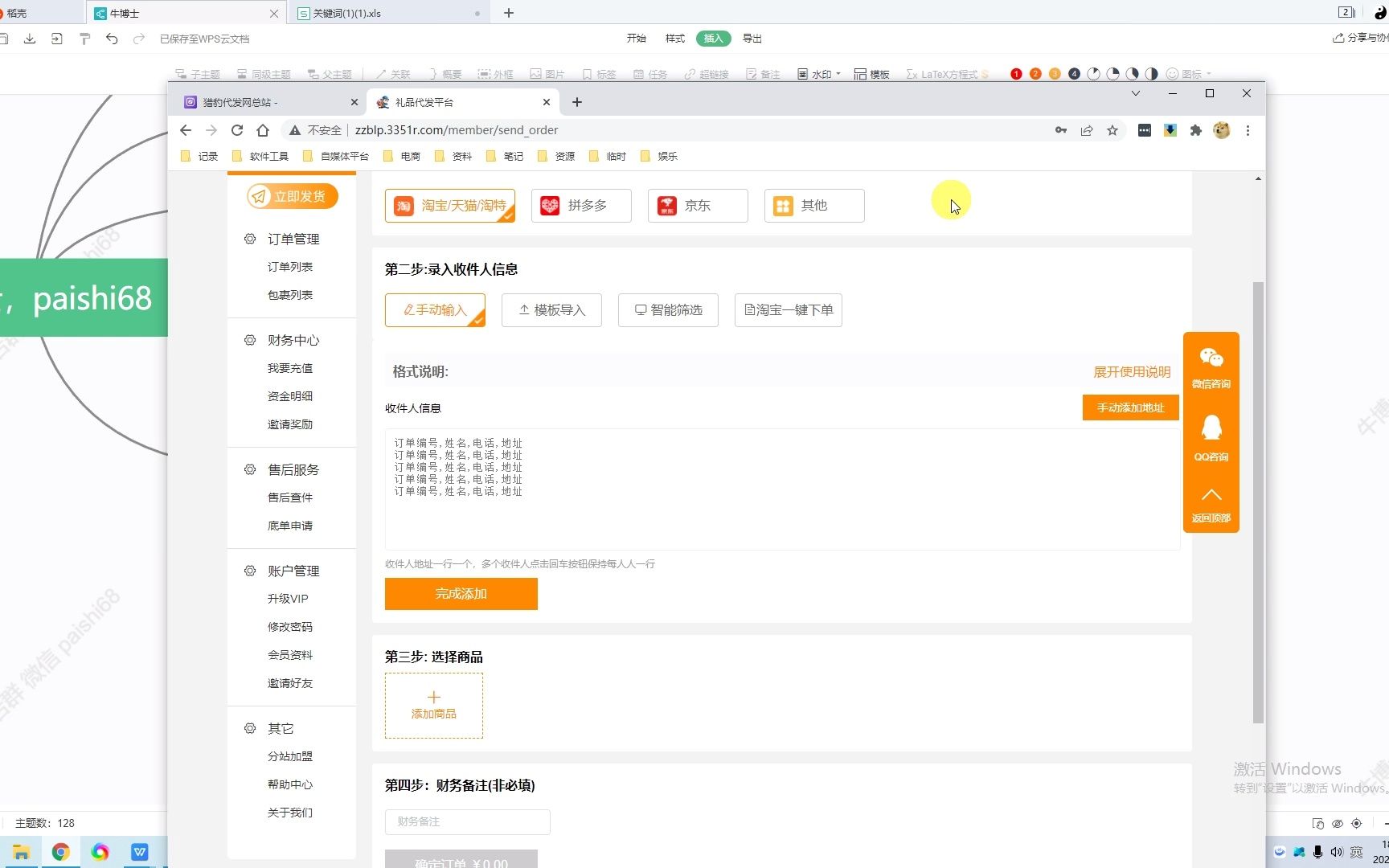This screenshot has width=1389, height=868.
Task: Open 模板 in WPS toolbar
Action: pyautogui.click(x=872, y=74)
